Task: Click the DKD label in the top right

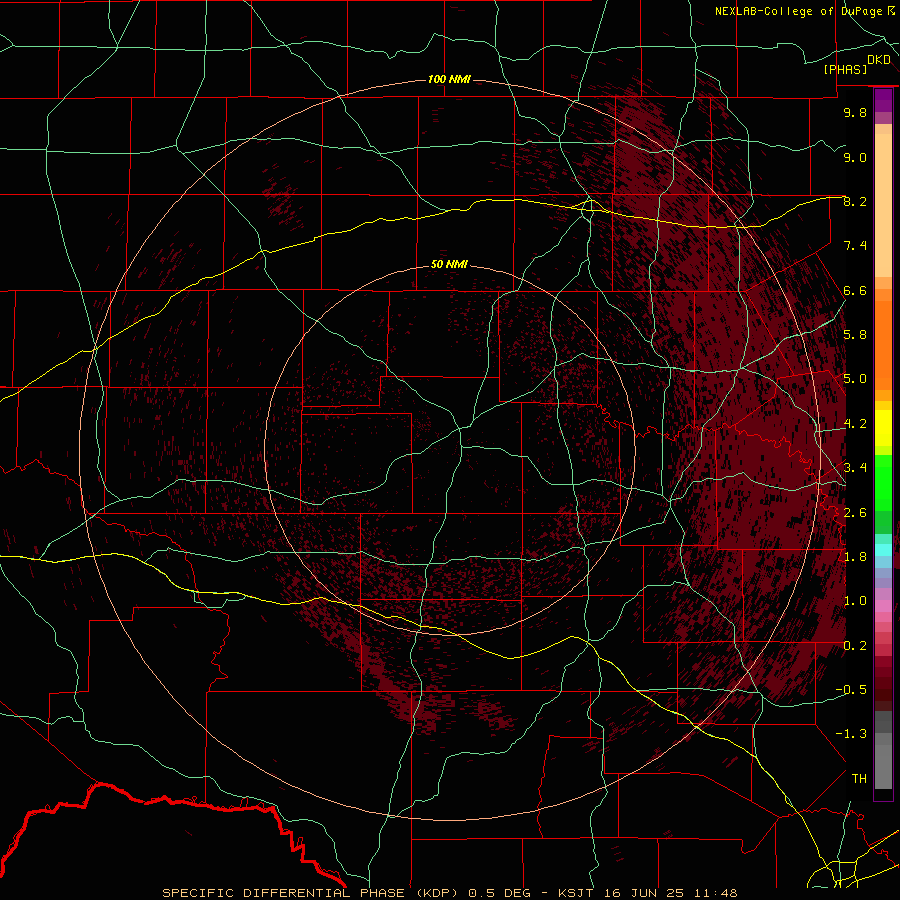Action: point(879,60)
